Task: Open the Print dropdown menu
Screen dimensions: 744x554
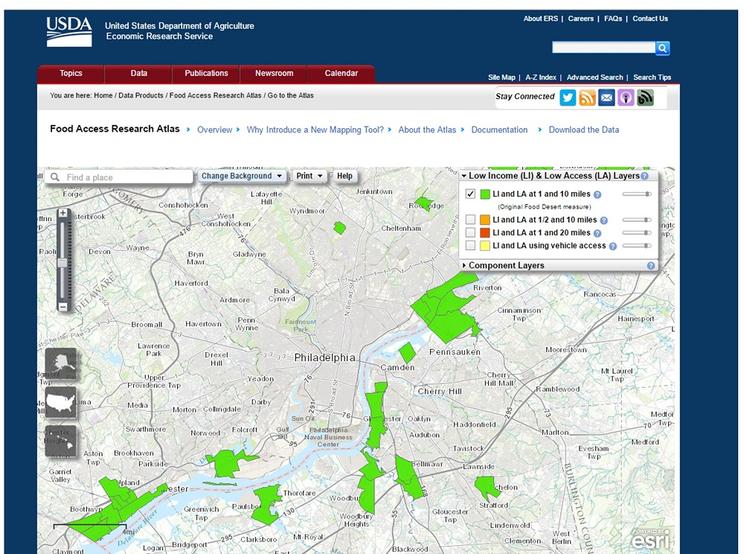Action: [309, 176]
